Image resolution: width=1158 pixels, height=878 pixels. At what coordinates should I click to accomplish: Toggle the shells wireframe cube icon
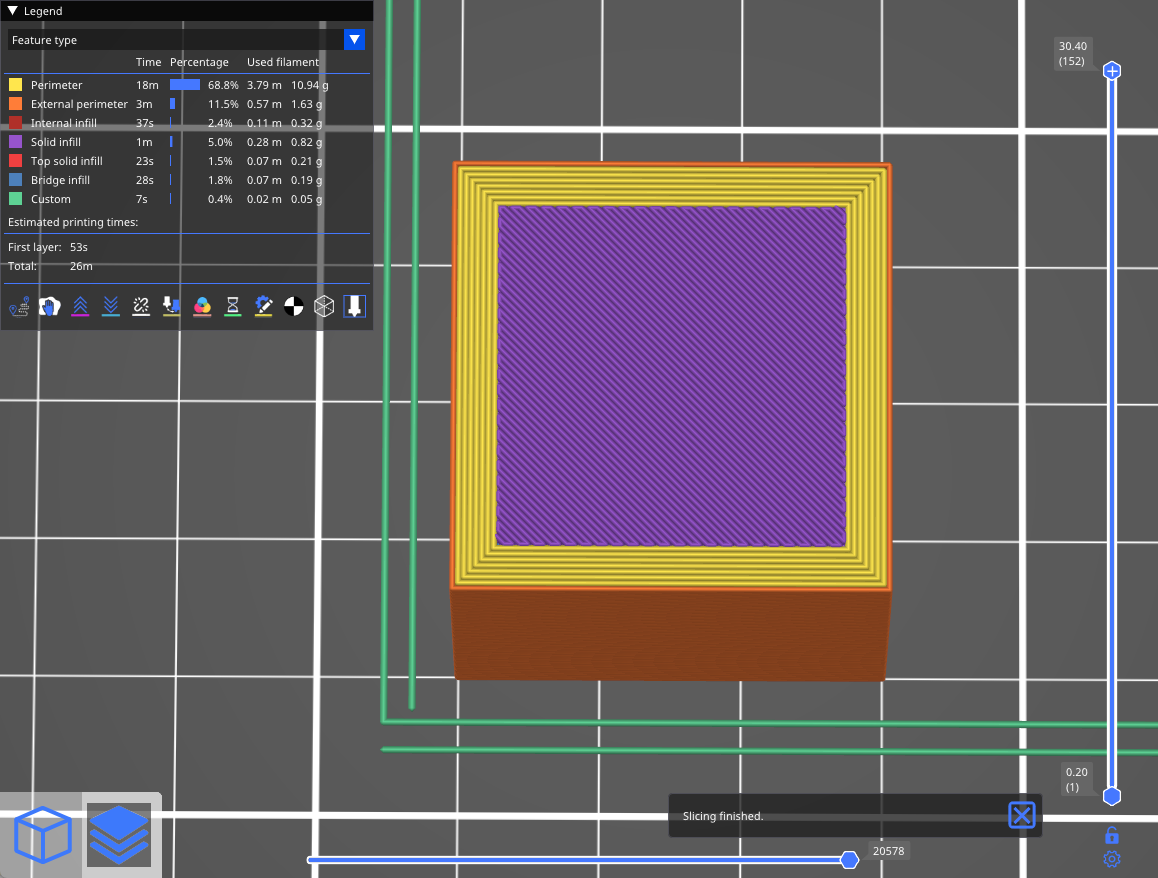pos(323,306)
